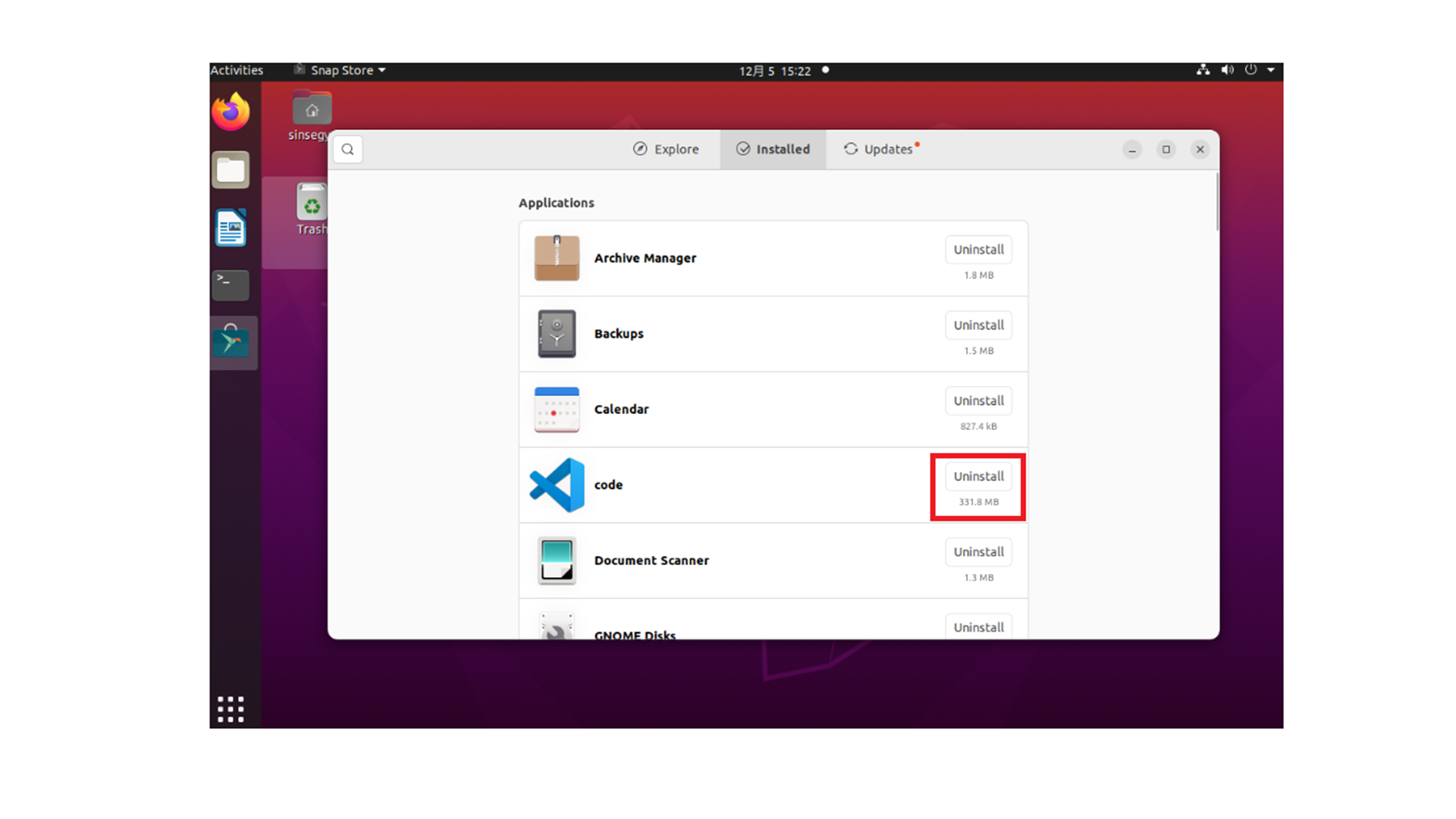Click the window's vertical scrollbar
The width and height of the screenshot is (1456, 819).
[x=1217, y=203]
